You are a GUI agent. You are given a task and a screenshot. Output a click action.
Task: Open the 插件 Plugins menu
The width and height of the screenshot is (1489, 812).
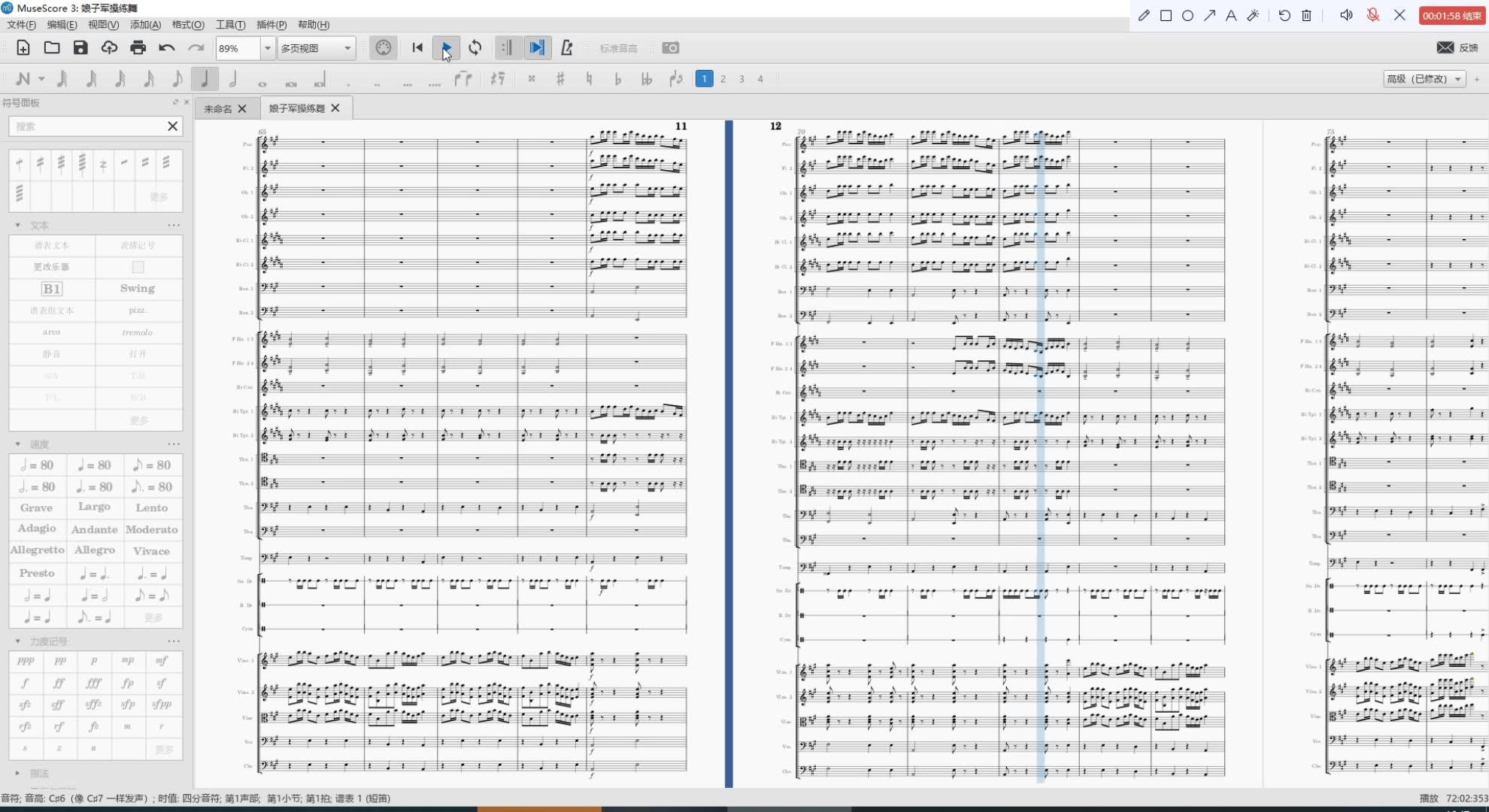(x=271, y=25)
